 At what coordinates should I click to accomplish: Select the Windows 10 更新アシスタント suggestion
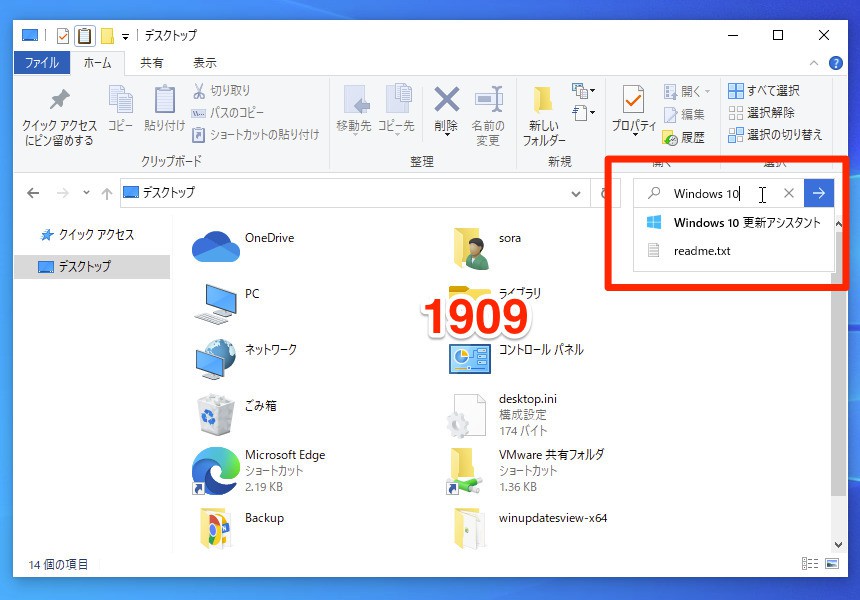tap(734, 223)
